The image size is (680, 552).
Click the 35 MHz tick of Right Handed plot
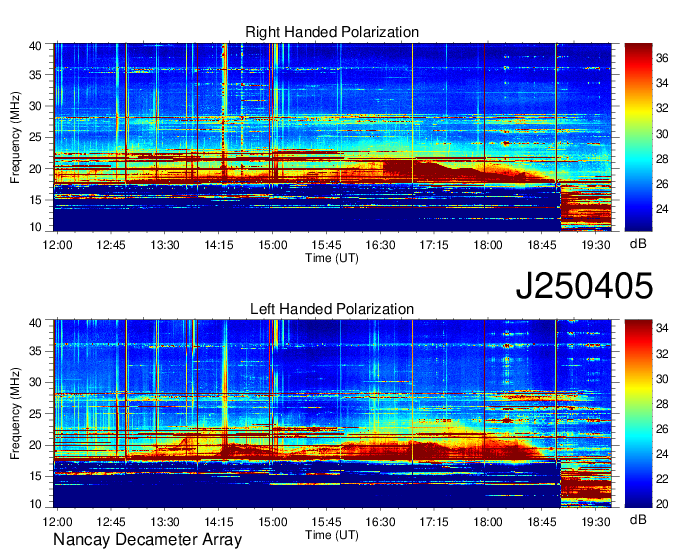tap(36, 75)
